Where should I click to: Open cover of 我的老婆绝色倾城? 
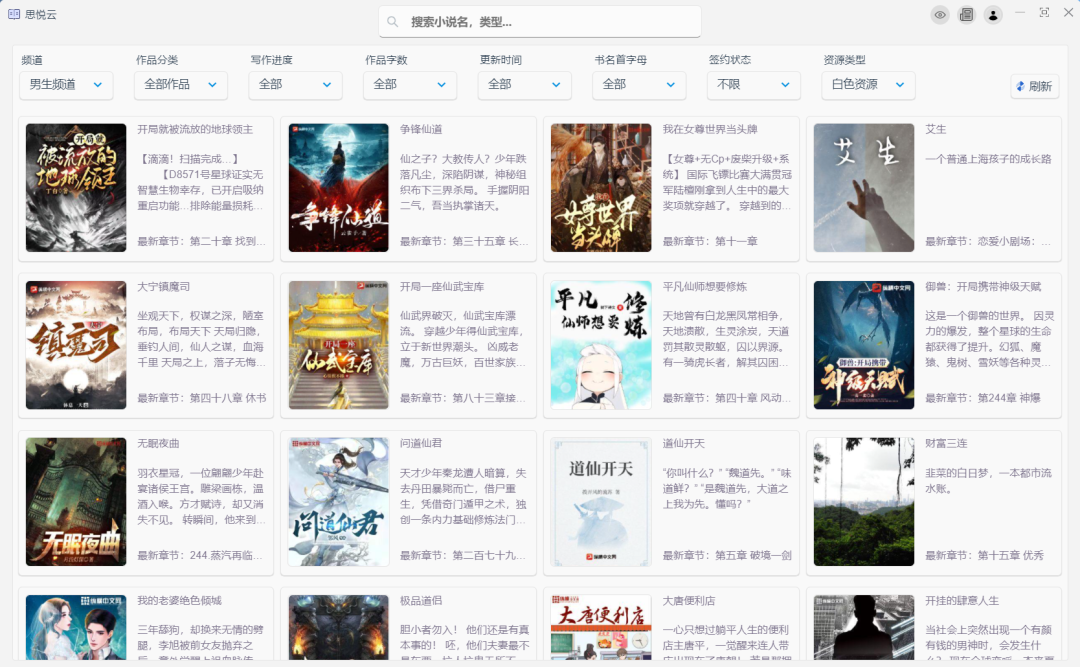[x=76, y=627]
